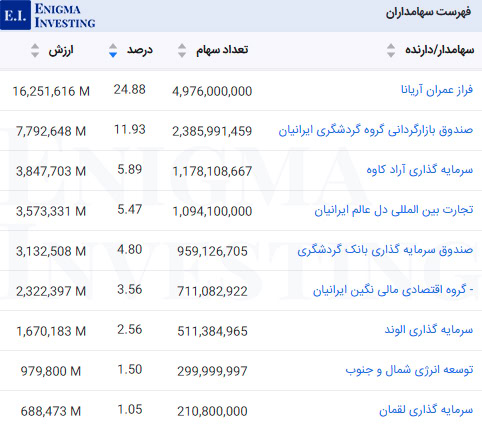Click value 16,251,616 M

click(51, 91)
